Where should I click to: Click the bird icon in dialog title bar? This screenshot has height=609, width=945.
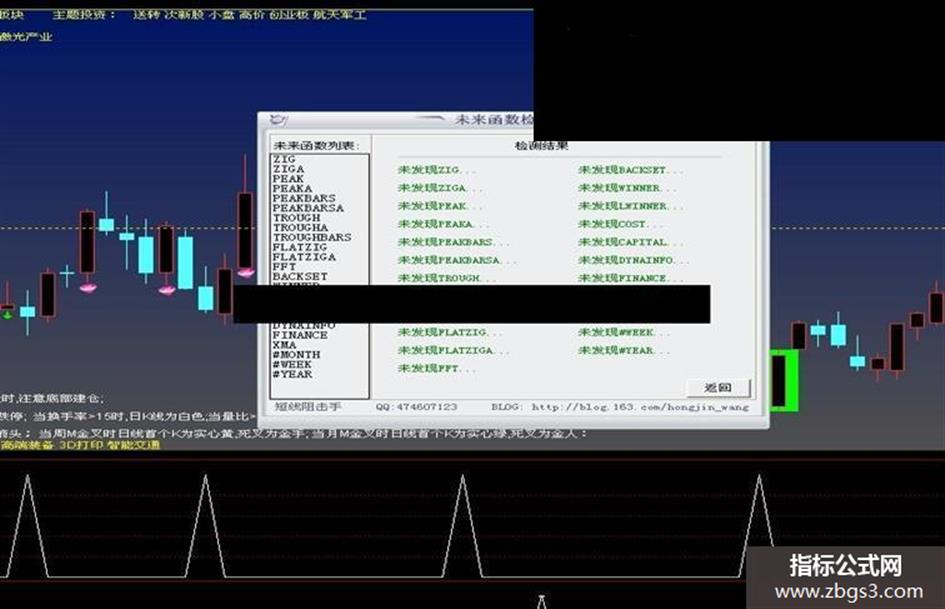pos(278,120)
